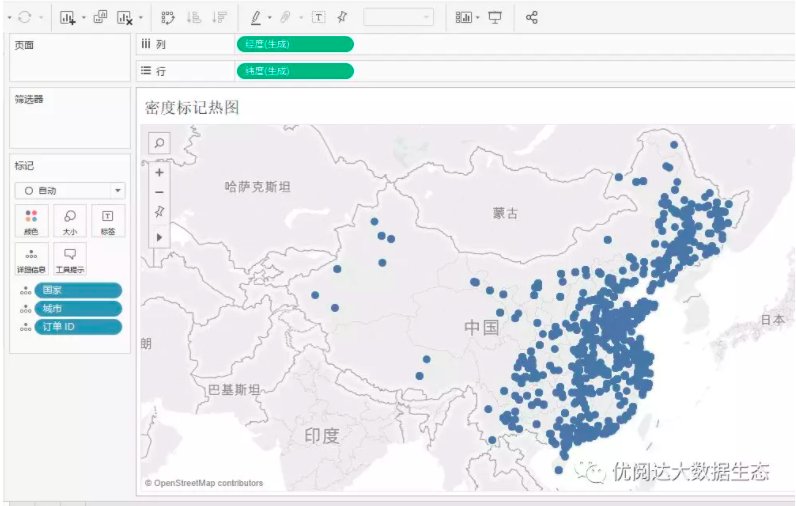Click the highlight pen icon in toolbar
The image size is (796, 506).
click(257, 18)
